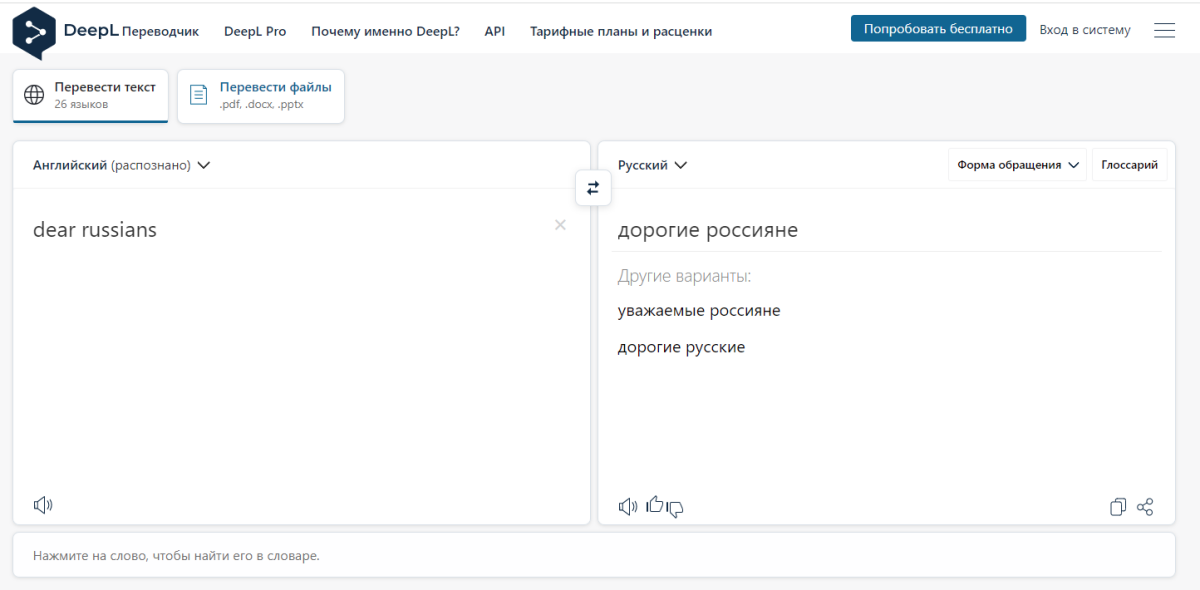Share the translation via share icon
Viewport: 1200px width, 590px height.
click(x=1146, y=507)
